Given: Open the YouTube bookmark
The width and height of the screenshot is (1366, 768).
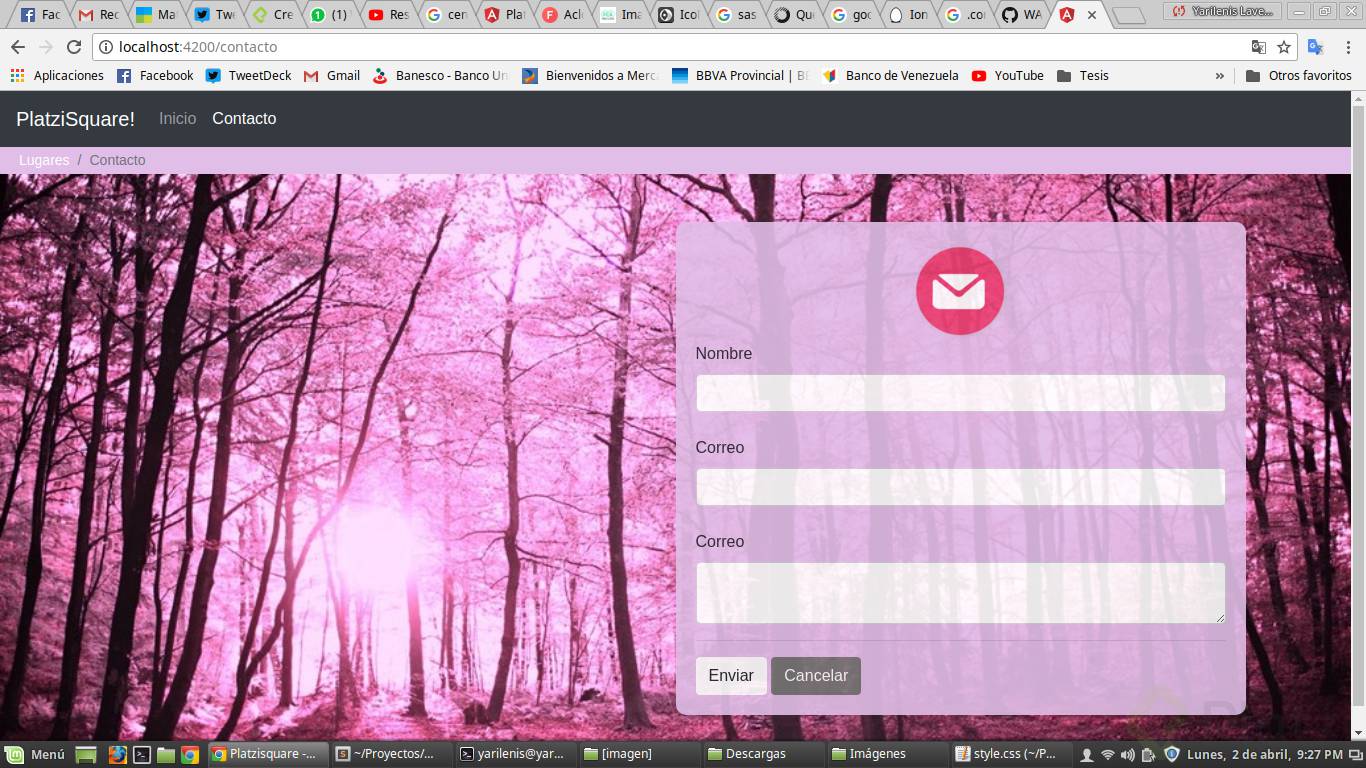Looking at the screenshot, I should coord(1008,75).
